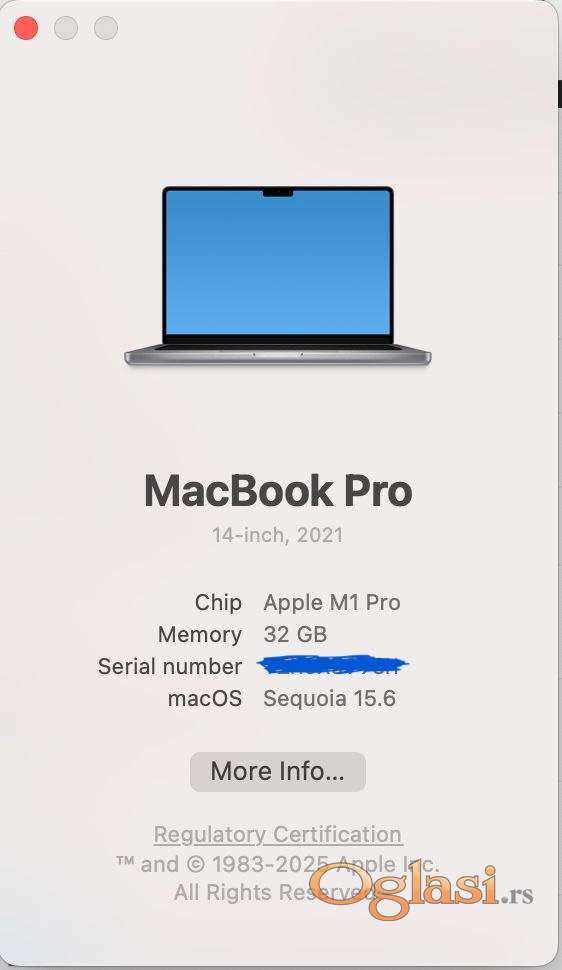Click the 1983-2025 Apple copyright line
This screenshot has height=970, width=562.
coord(277,864)
